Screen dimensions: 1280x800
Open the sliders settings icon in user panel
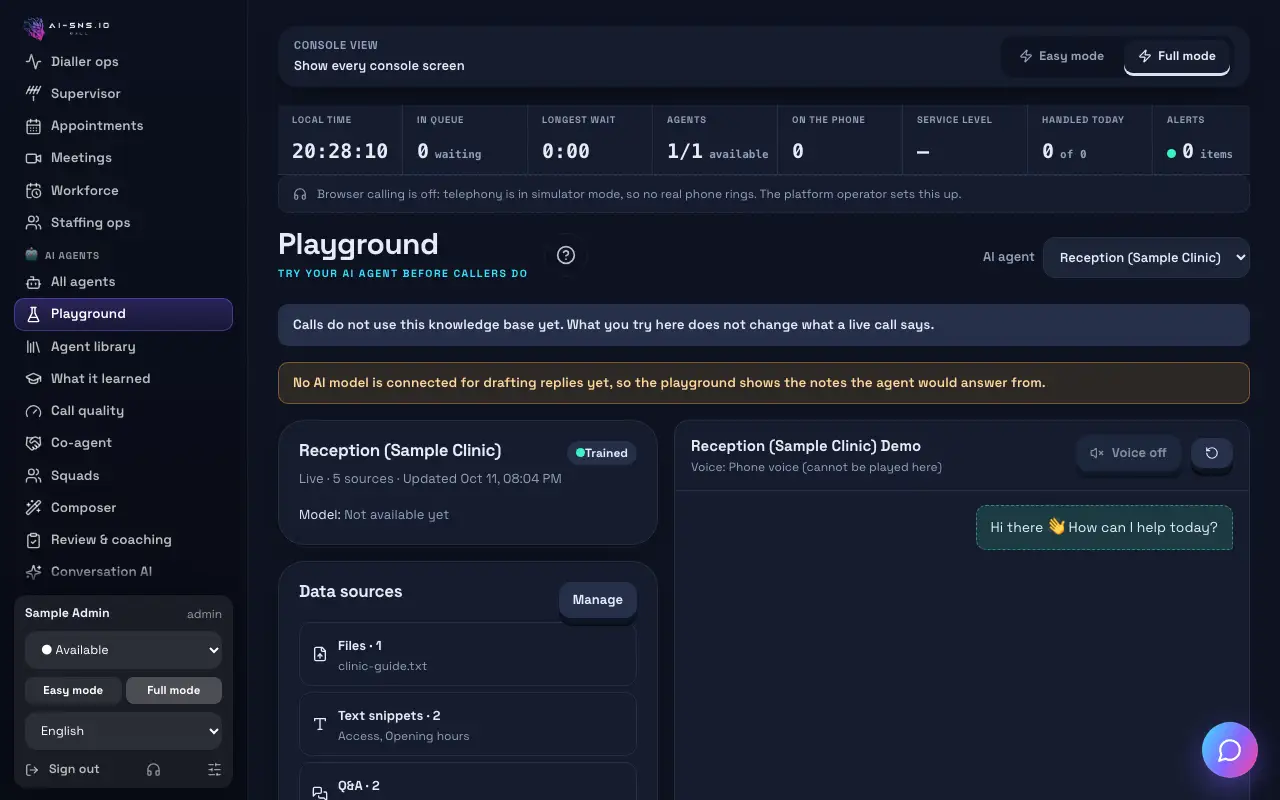pos(214,769)
